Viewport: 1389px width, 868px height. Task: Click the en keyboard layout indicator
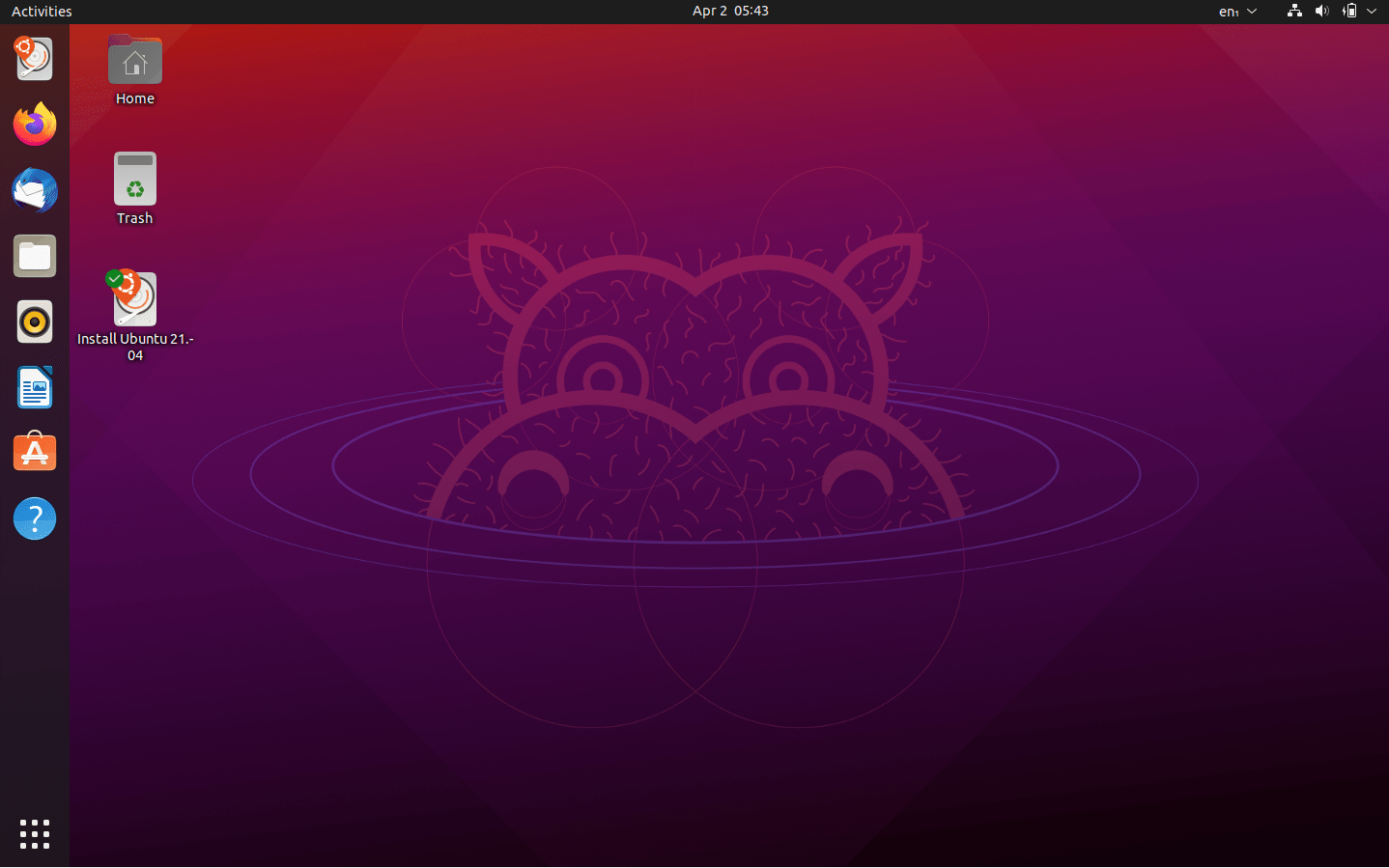(x=1228, y=12)
